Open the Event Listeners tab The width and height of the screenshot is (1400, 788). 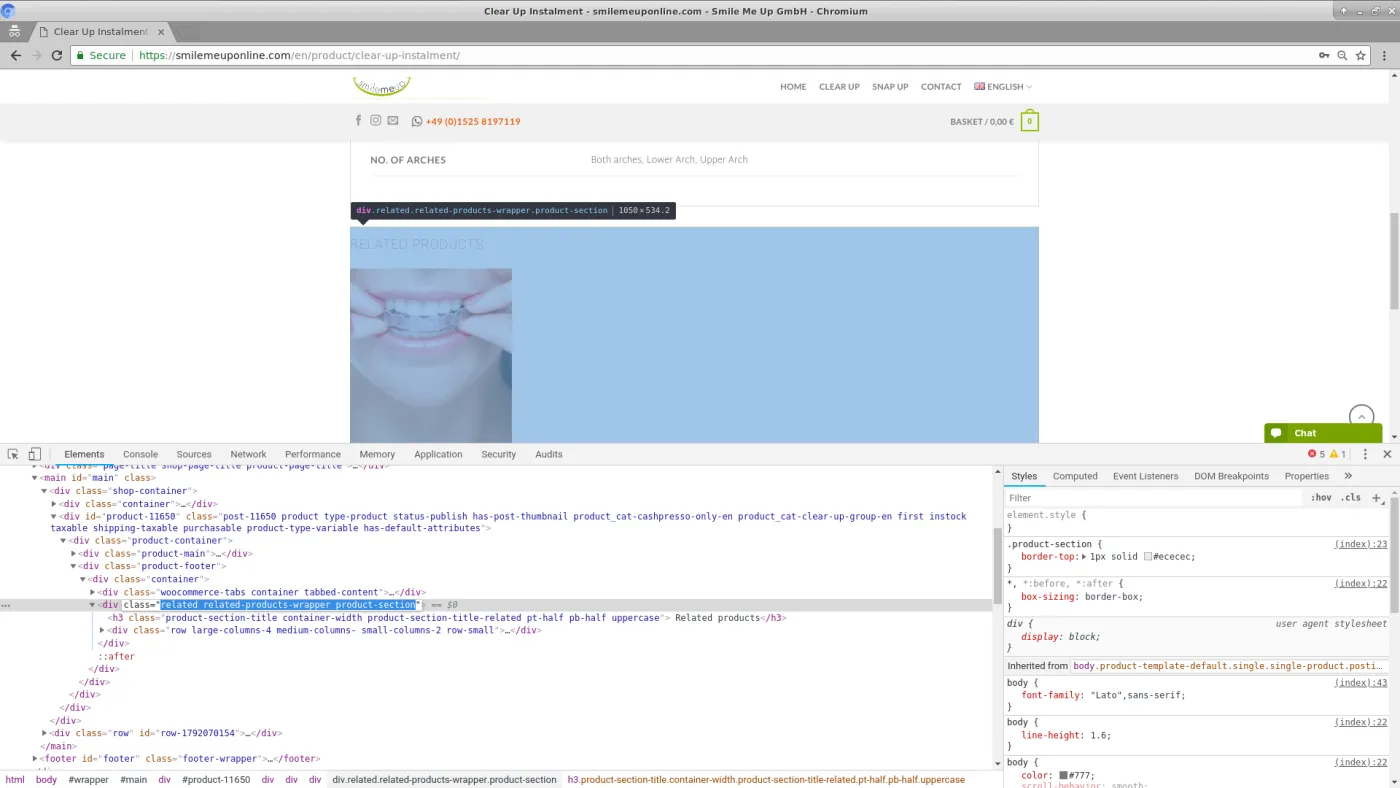click(x=1145, y=476)
